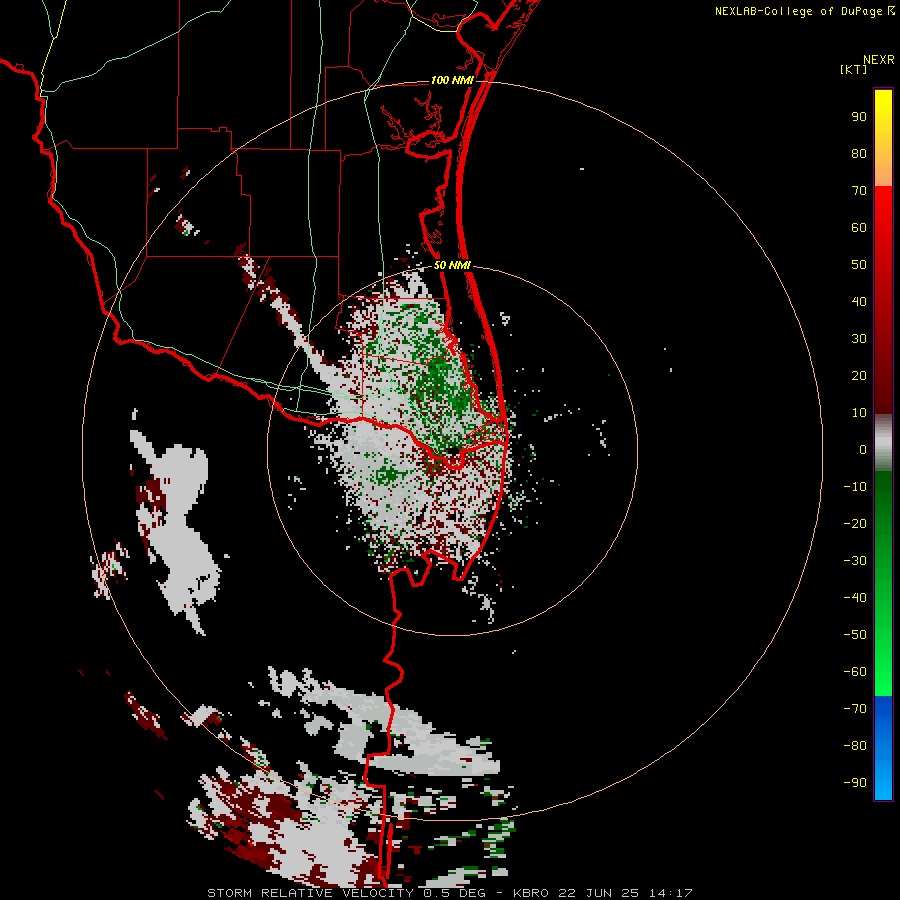Click the -70 value on velocity scale
Screen dimensions: 900x900
click(855, 709)
